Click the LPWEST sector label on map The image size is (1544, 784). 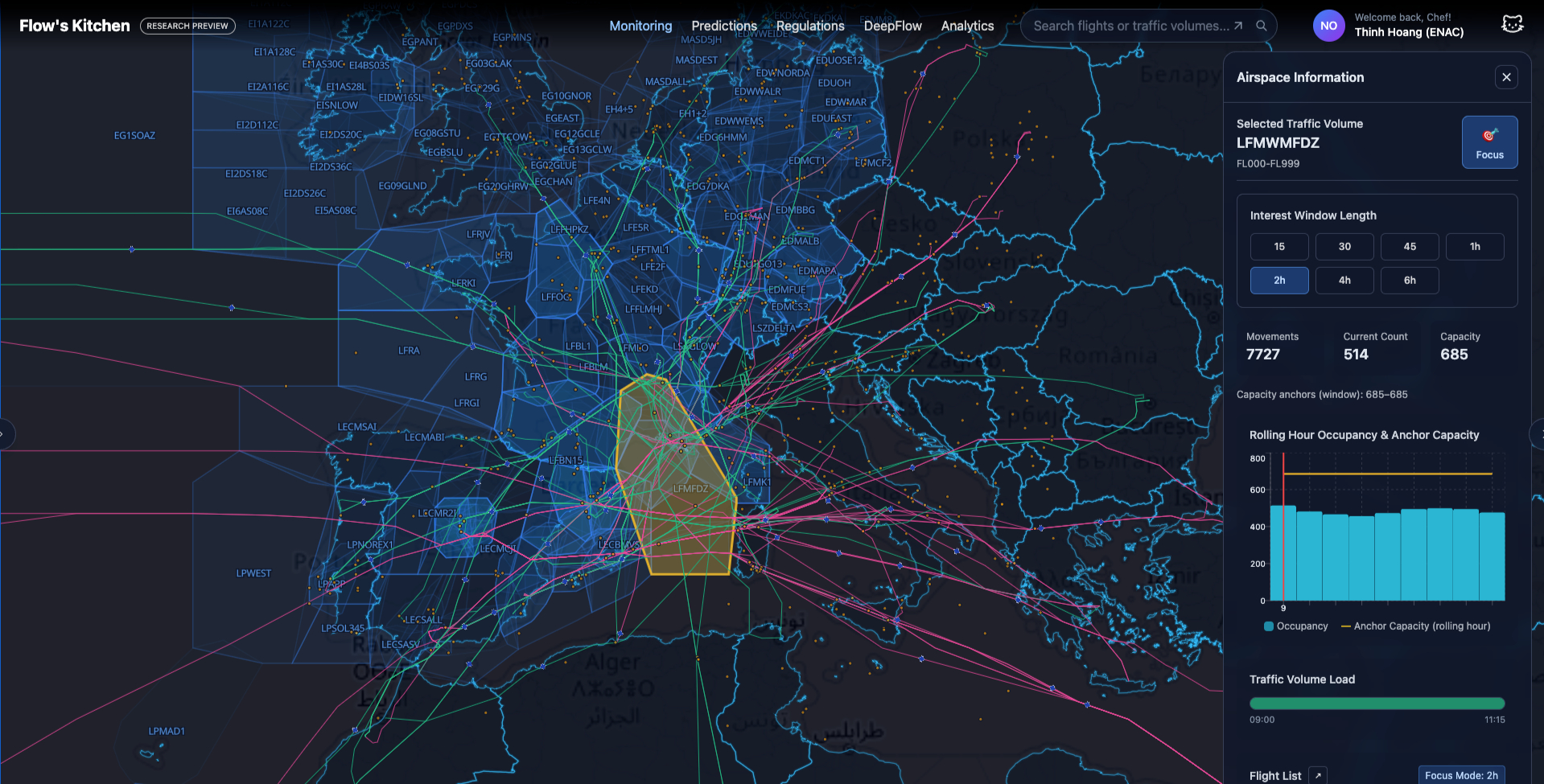(x=253, y=573)
